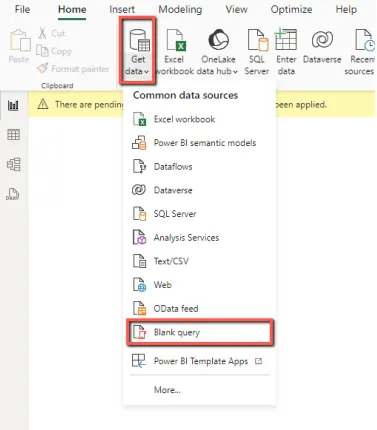Choose Dataverse from the dropdown list
This screenshot has height=430, width=377.
pos(199,190)
